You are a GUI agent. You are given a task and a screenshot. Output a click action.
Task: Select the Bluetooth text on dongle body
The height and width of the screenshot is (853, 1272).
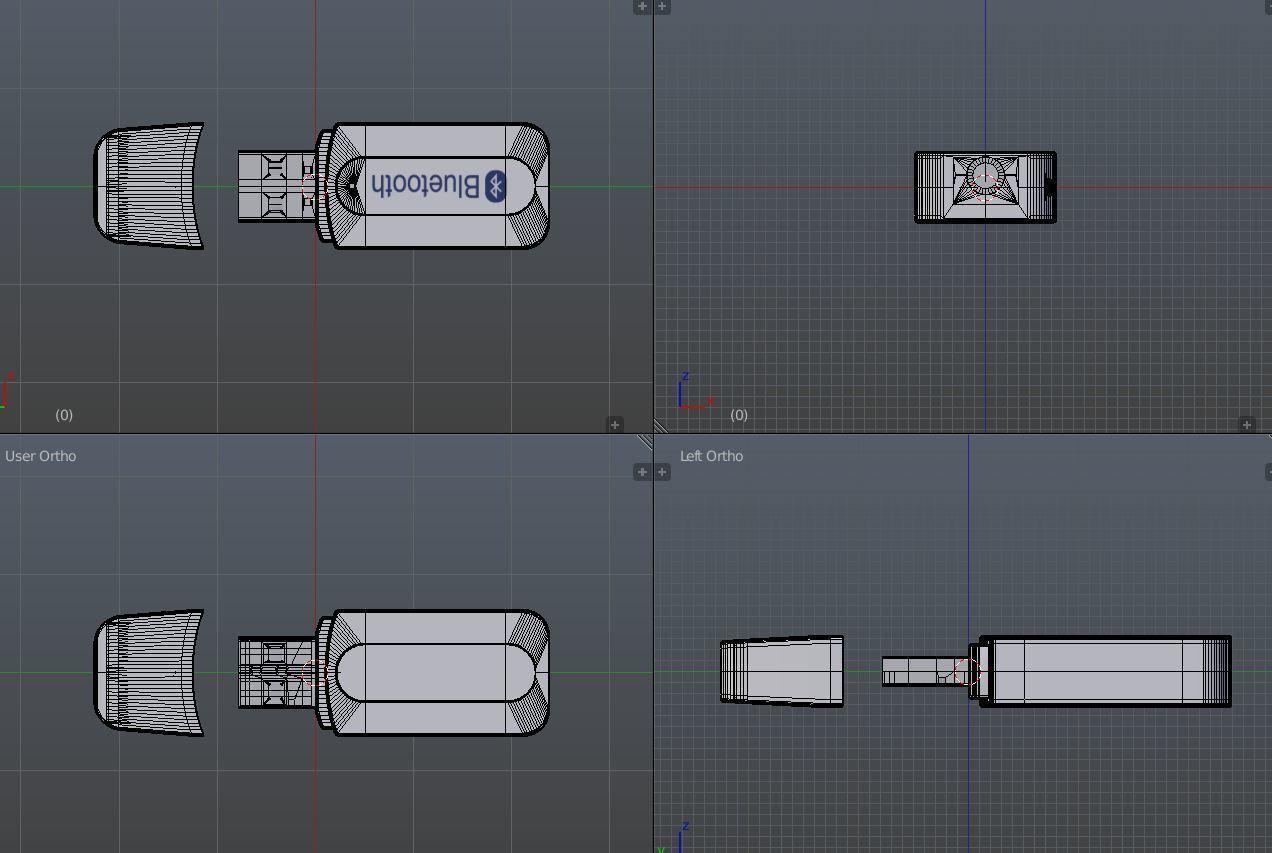pyautogui.click(x=424, y=185)
